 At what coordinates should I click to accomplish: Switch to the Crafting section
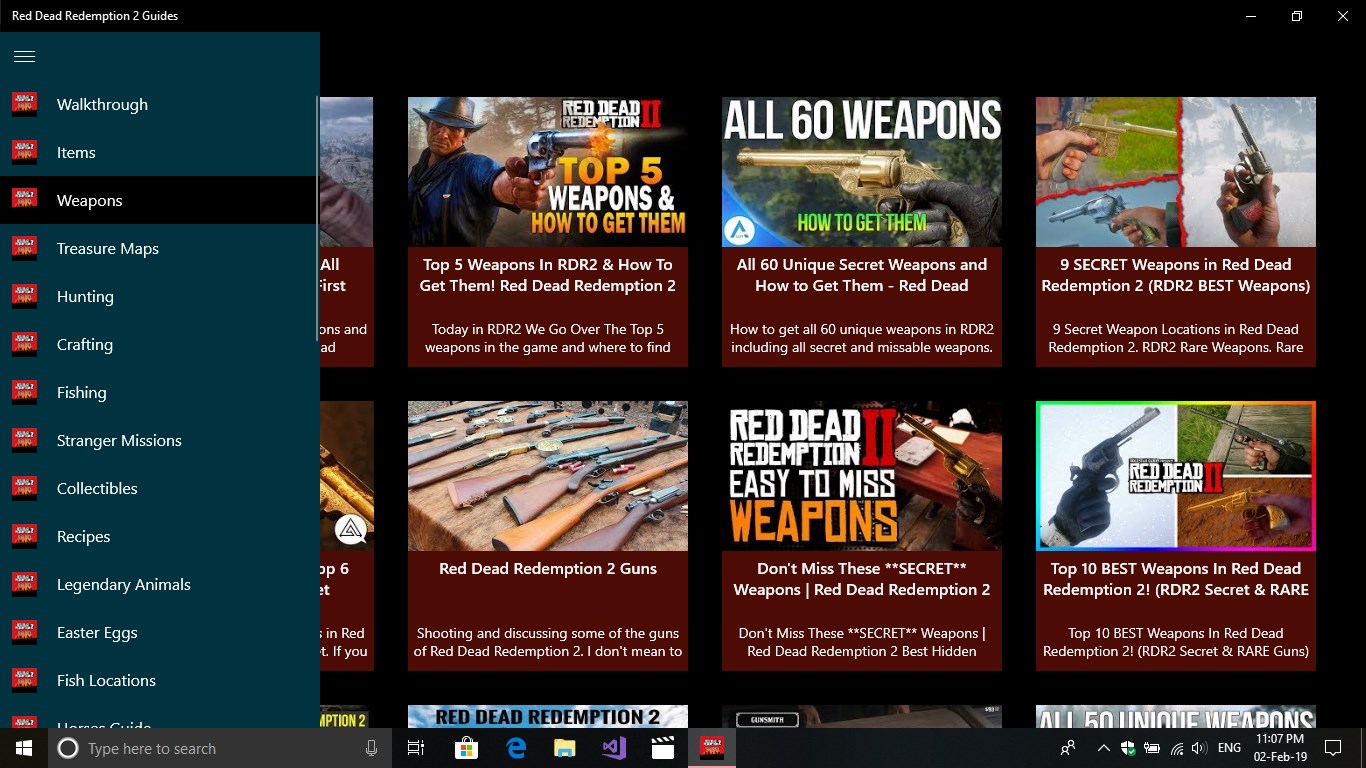click(158, 344)
